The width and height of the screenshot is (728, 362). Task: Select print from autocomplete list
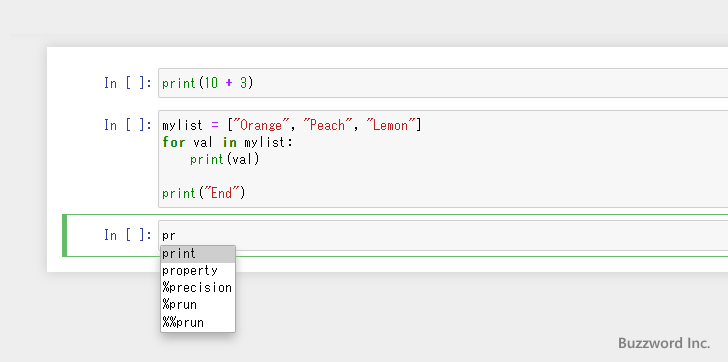pos(198,254)
